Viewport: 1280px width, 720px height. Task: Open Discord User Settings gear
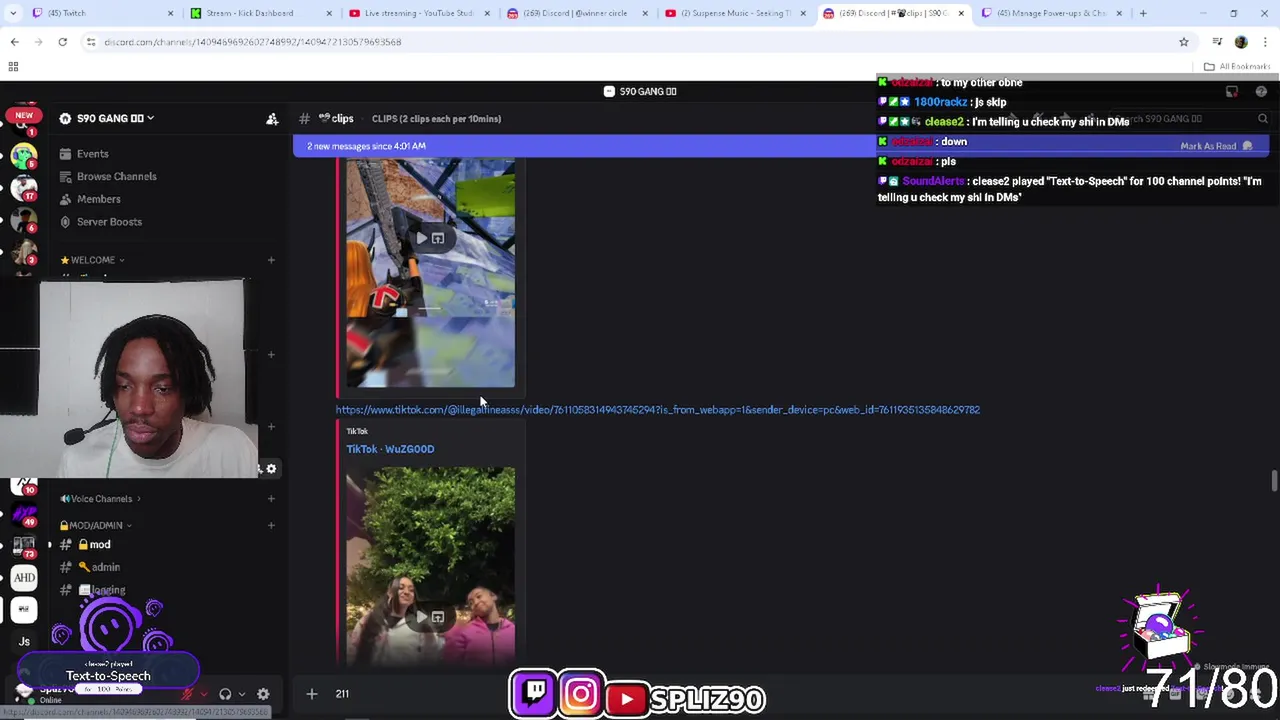tap(263, 694)
